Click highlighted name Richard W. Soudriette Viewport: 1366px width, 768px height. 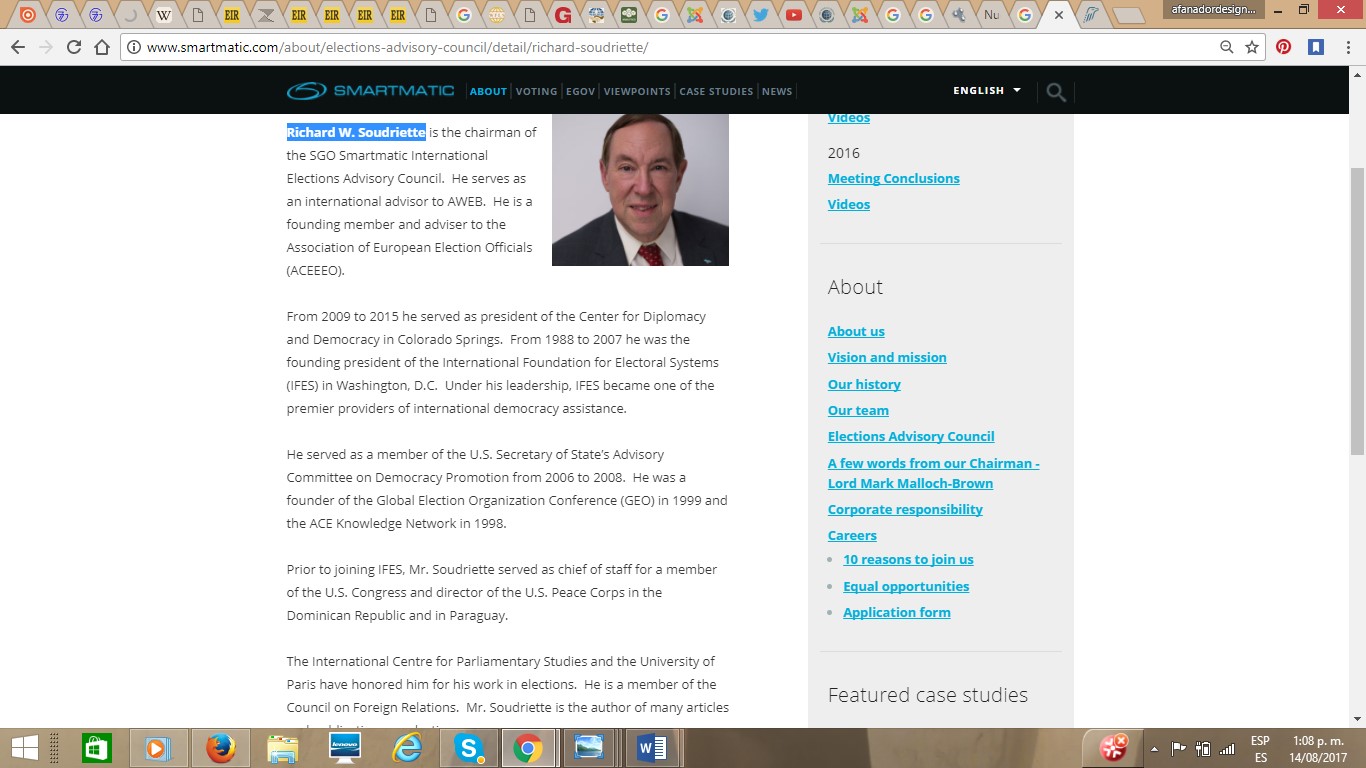tap(356, 133)
